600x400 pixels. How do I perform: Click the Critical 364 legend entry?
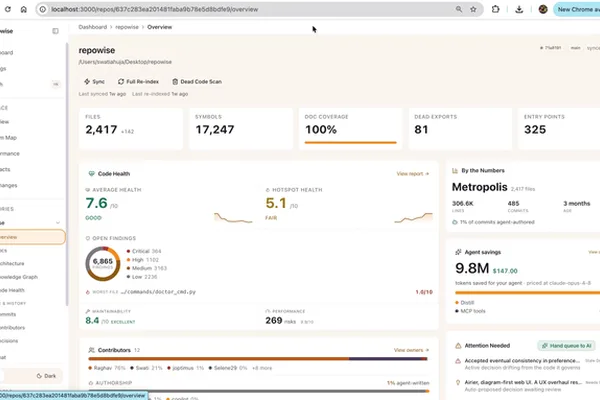pyautogui.click(x=144, y=251)
